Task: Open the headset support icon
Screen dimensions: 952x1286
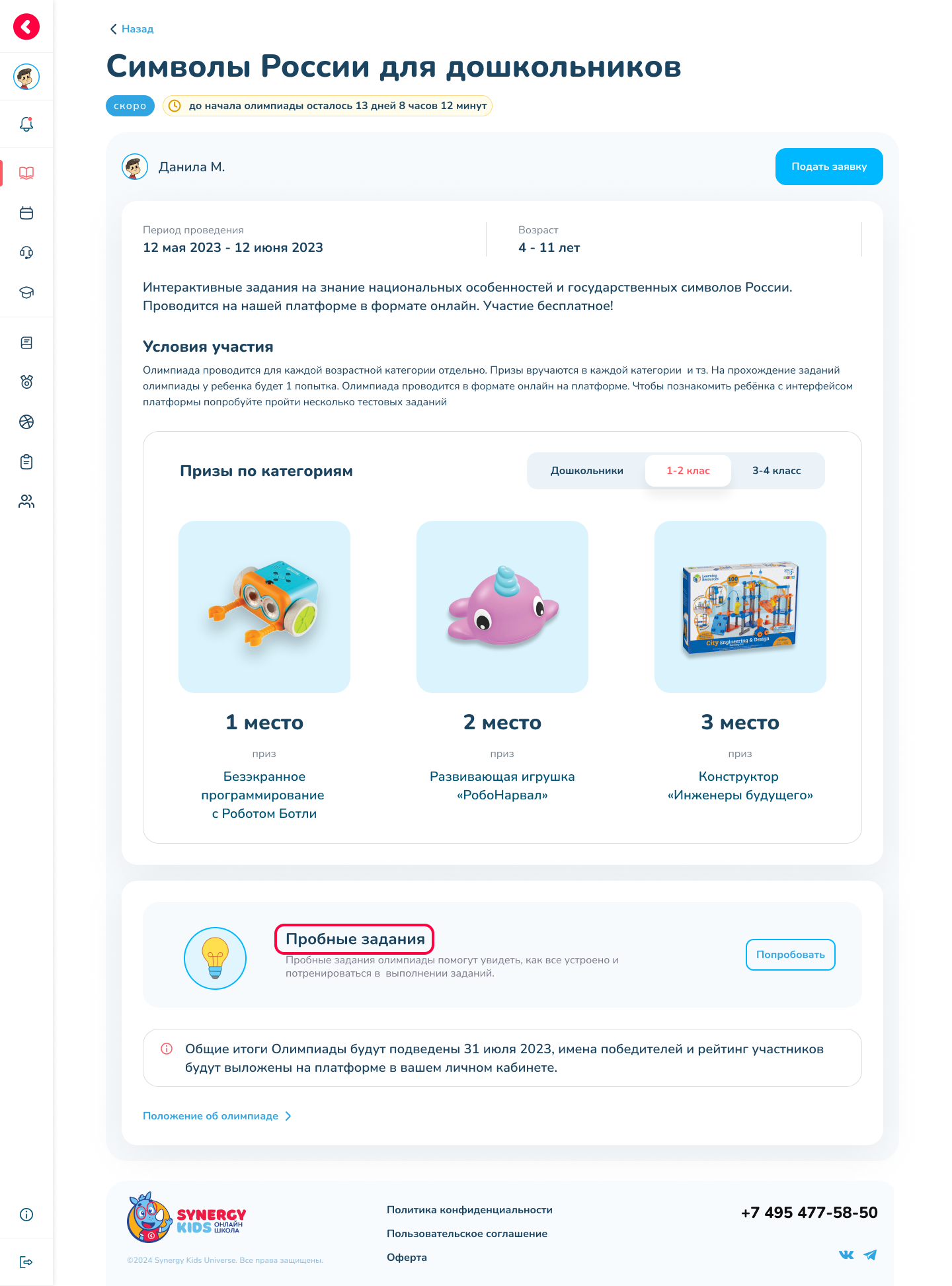Action: click(26, 253)
